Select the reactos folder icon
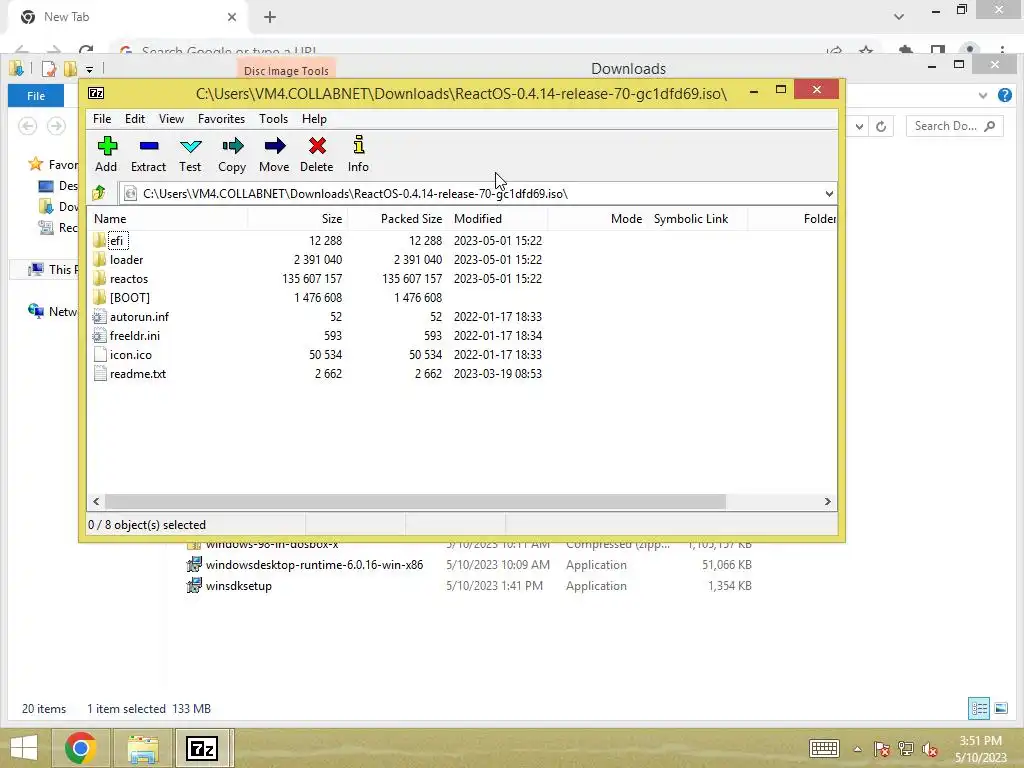 99,278
